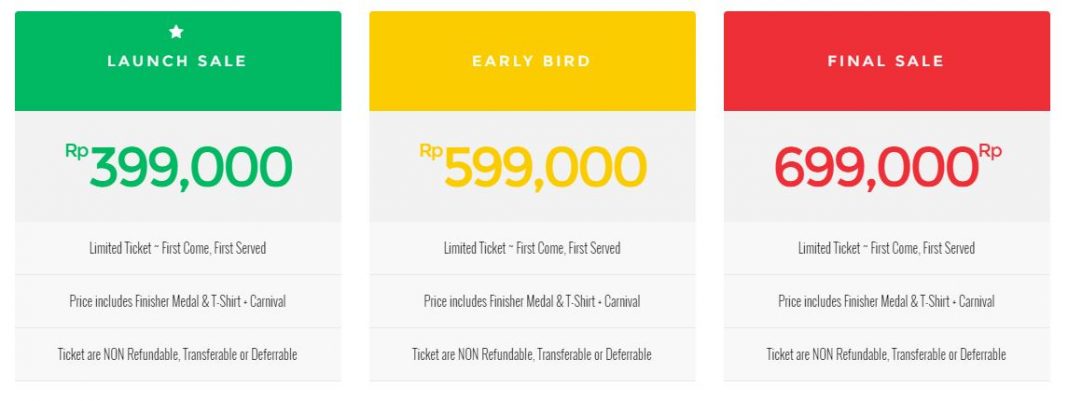Click NON Refundable row in Final Sale card

(887, 354)
